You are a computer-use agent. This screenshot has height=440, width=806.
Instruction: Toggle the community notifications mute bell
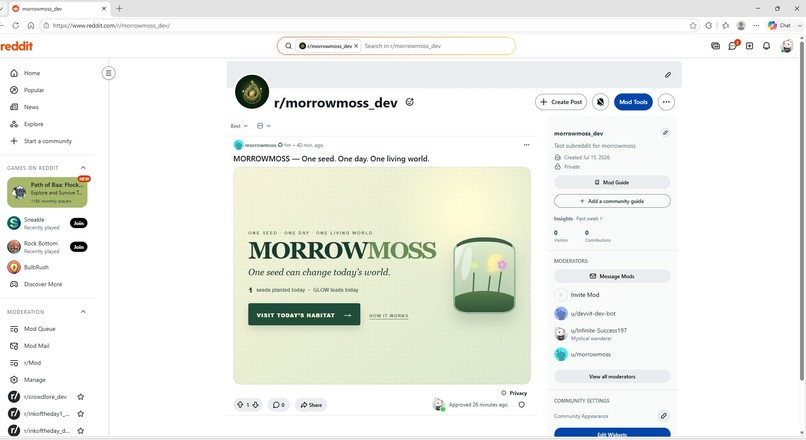point(600,102)
